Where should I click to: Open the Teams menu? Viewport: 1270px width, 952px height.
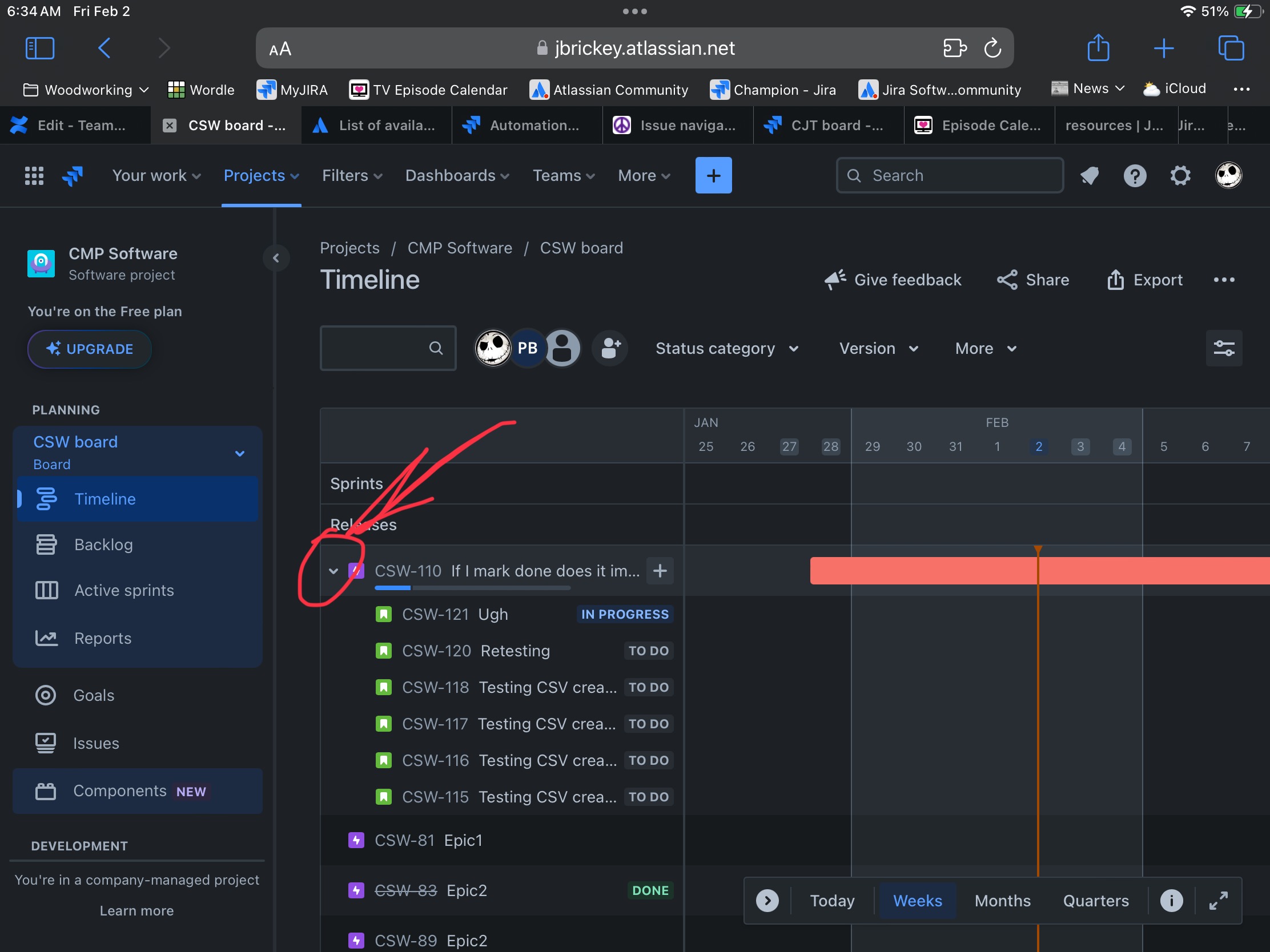tap(562, 176)
